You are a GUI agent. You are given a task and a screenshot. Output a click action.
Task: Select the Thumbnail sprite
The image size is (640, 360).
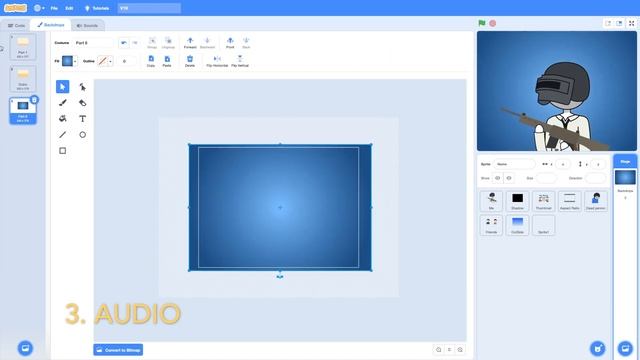click(544, 201)
